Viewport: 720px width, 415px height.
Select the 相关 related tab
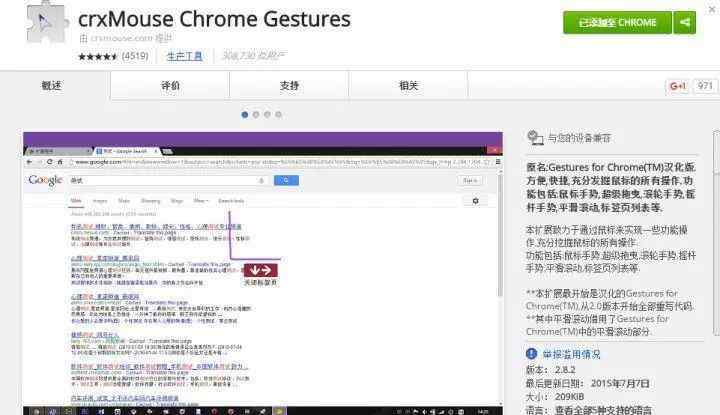pos(408,86)
